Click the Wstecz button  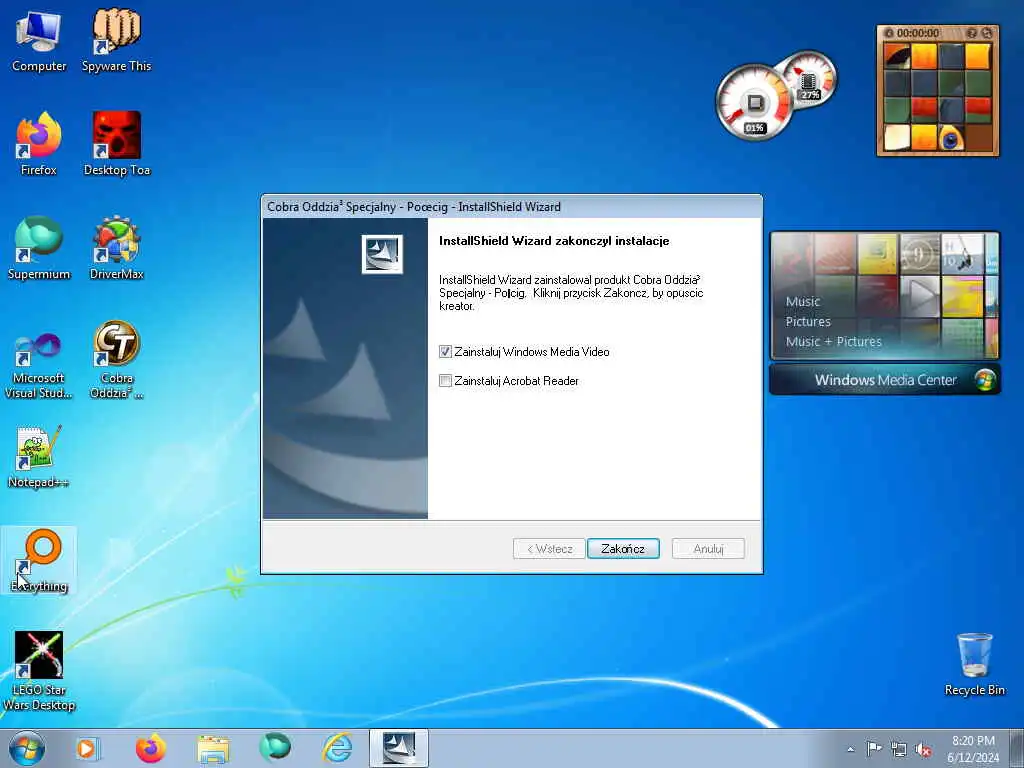549,549
